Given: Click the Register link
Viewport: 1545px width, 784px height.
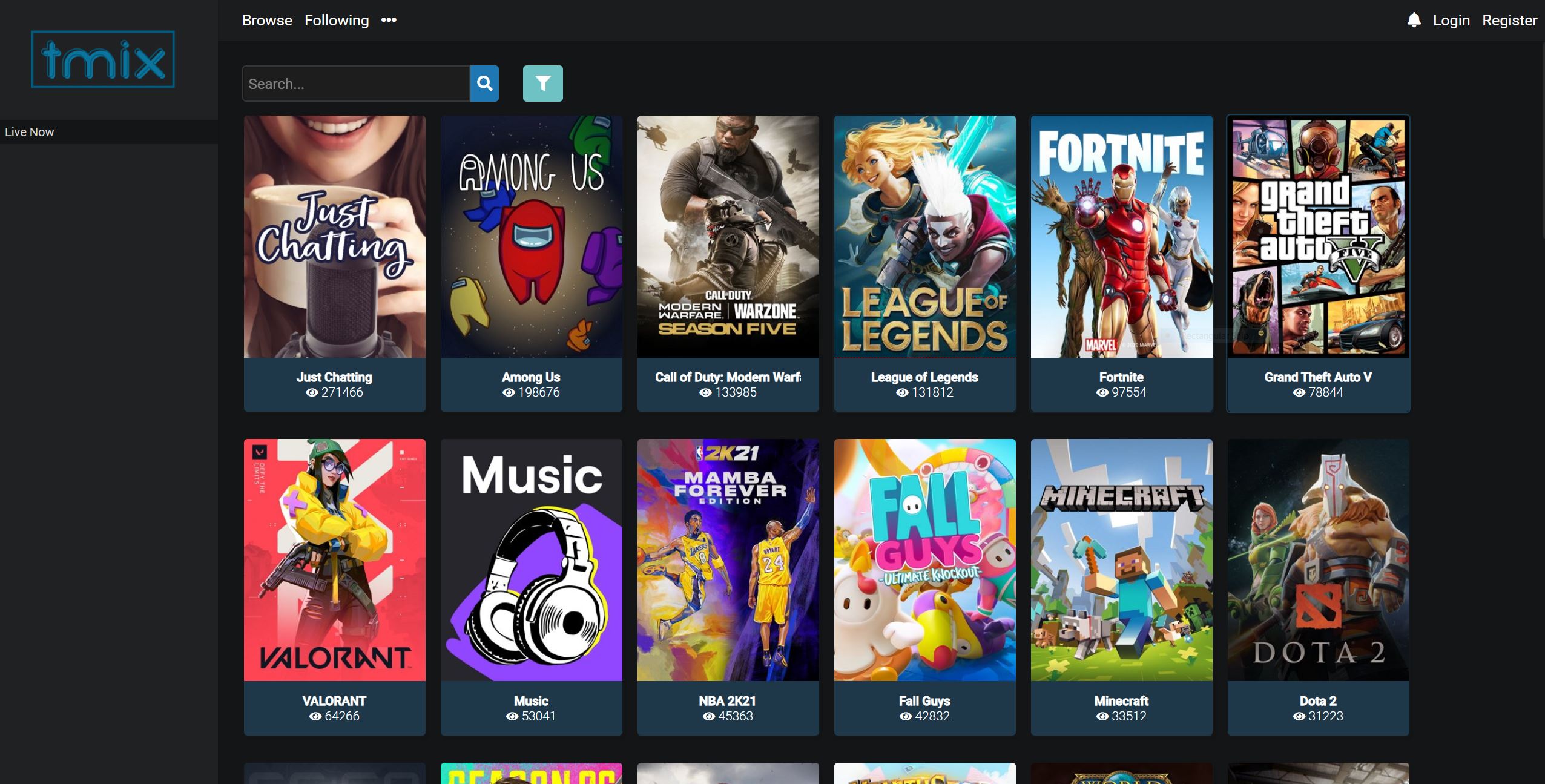Looking at the screenshot, I should 1509,20.
